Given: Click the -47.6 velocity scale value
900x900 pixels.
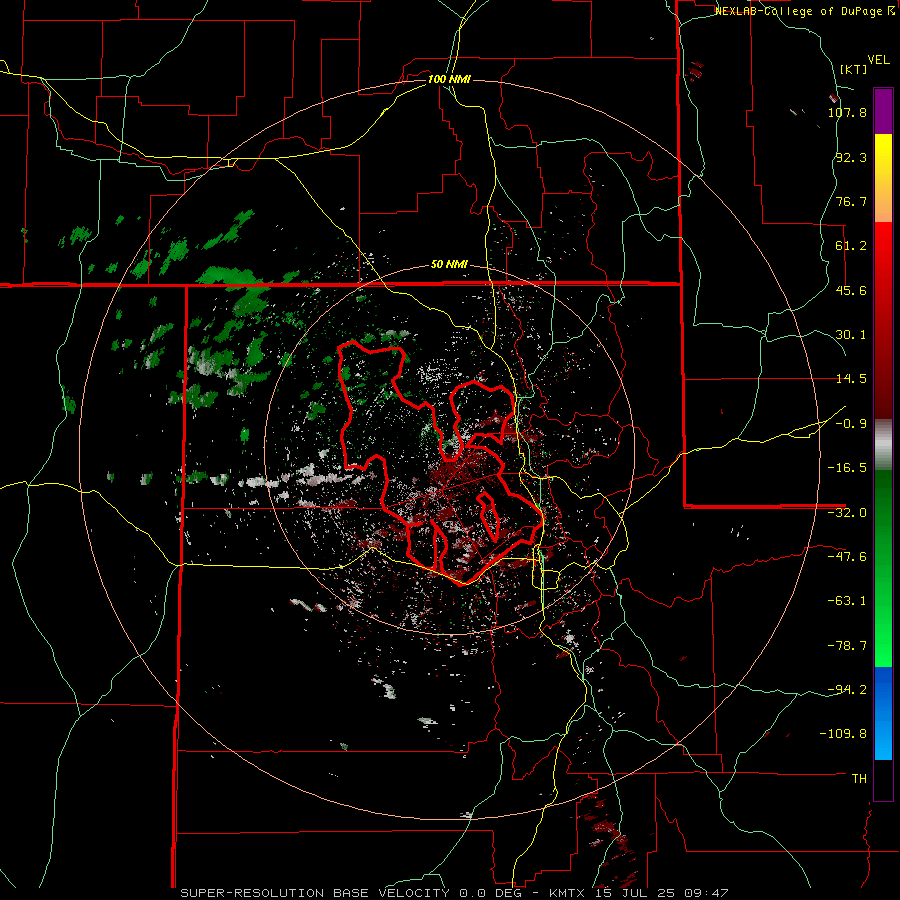Looking at the screenshot, I should click(847, 557).
